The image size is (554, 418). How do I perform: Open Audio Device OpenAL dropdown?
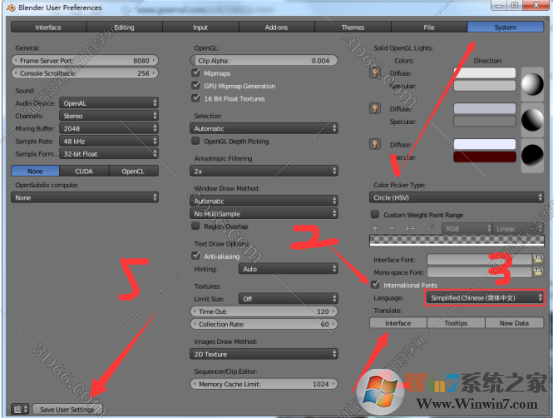(x=109, y=103)
